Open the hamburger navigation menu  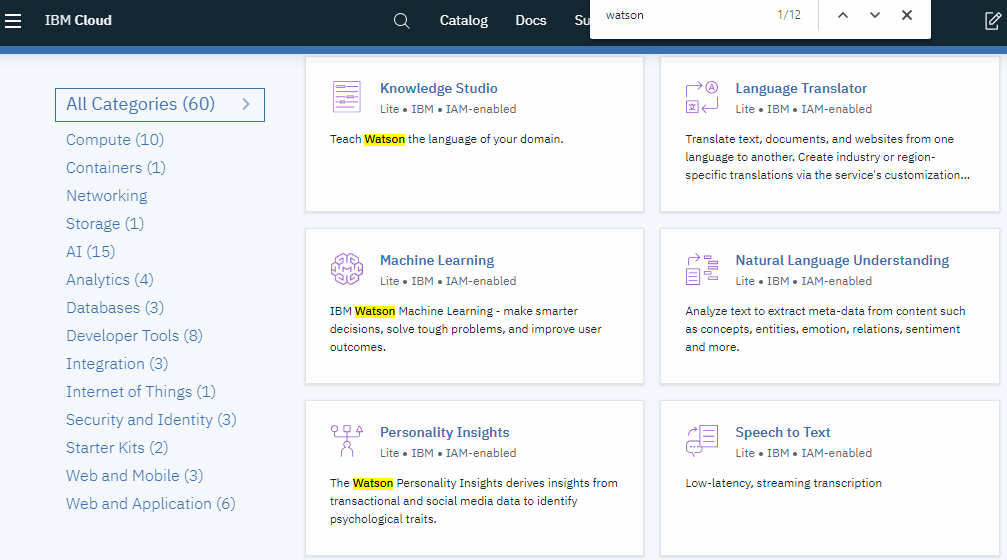coord(13,21)
